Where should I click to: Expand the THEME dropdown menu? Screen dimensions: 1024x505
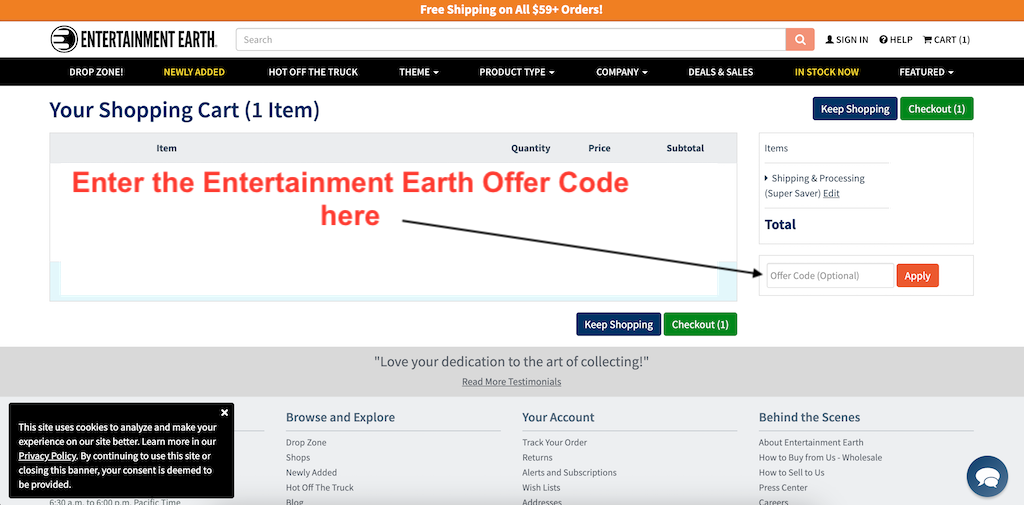pyautogui.click(x=419, y=72)
